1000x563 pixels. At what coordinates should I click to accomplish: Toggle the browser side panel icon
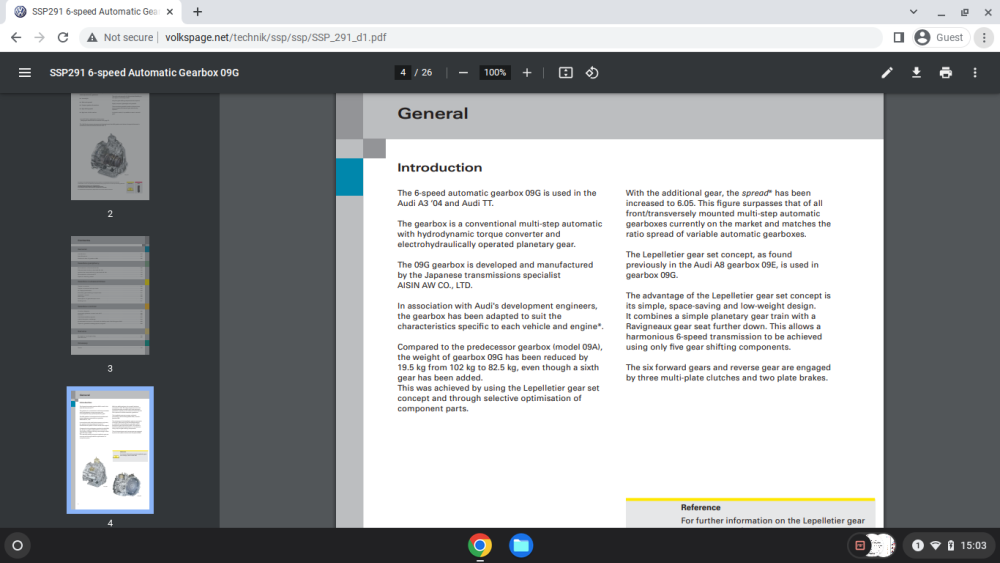click(899, 38)
